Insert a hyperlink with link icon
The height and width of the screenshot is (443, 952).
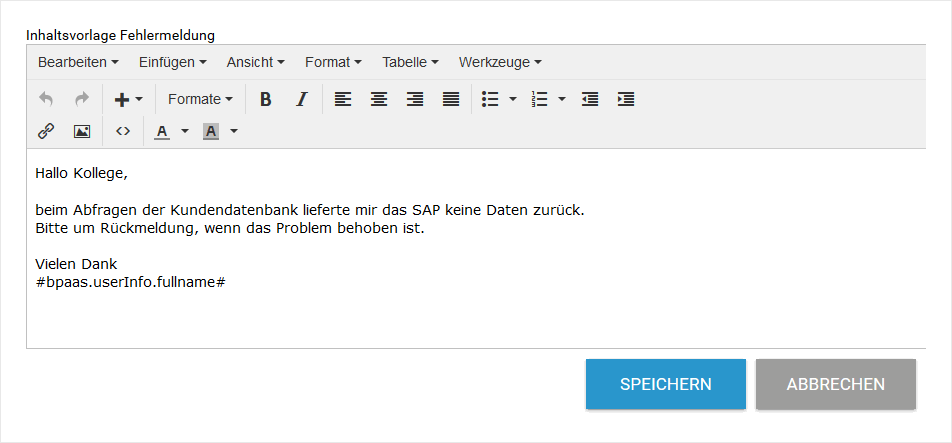(46, 131)
